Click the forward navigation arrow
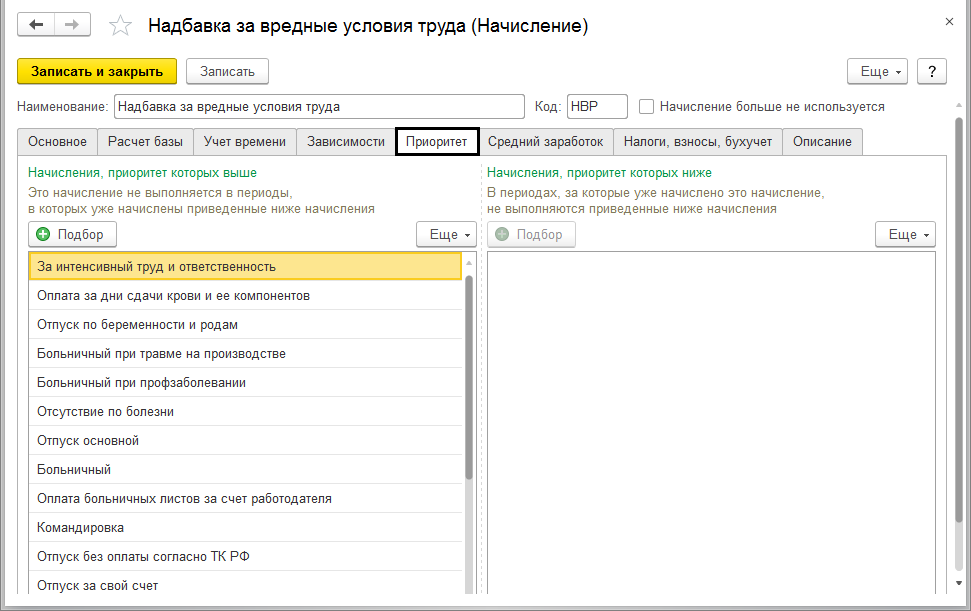The height and width of the screenshot is (611, 971). click(72, 25)
